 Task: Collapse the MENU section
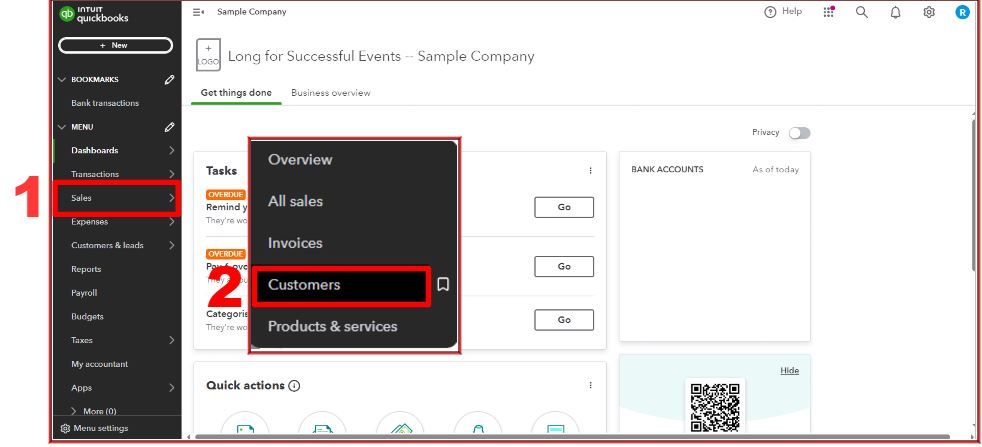61,127
